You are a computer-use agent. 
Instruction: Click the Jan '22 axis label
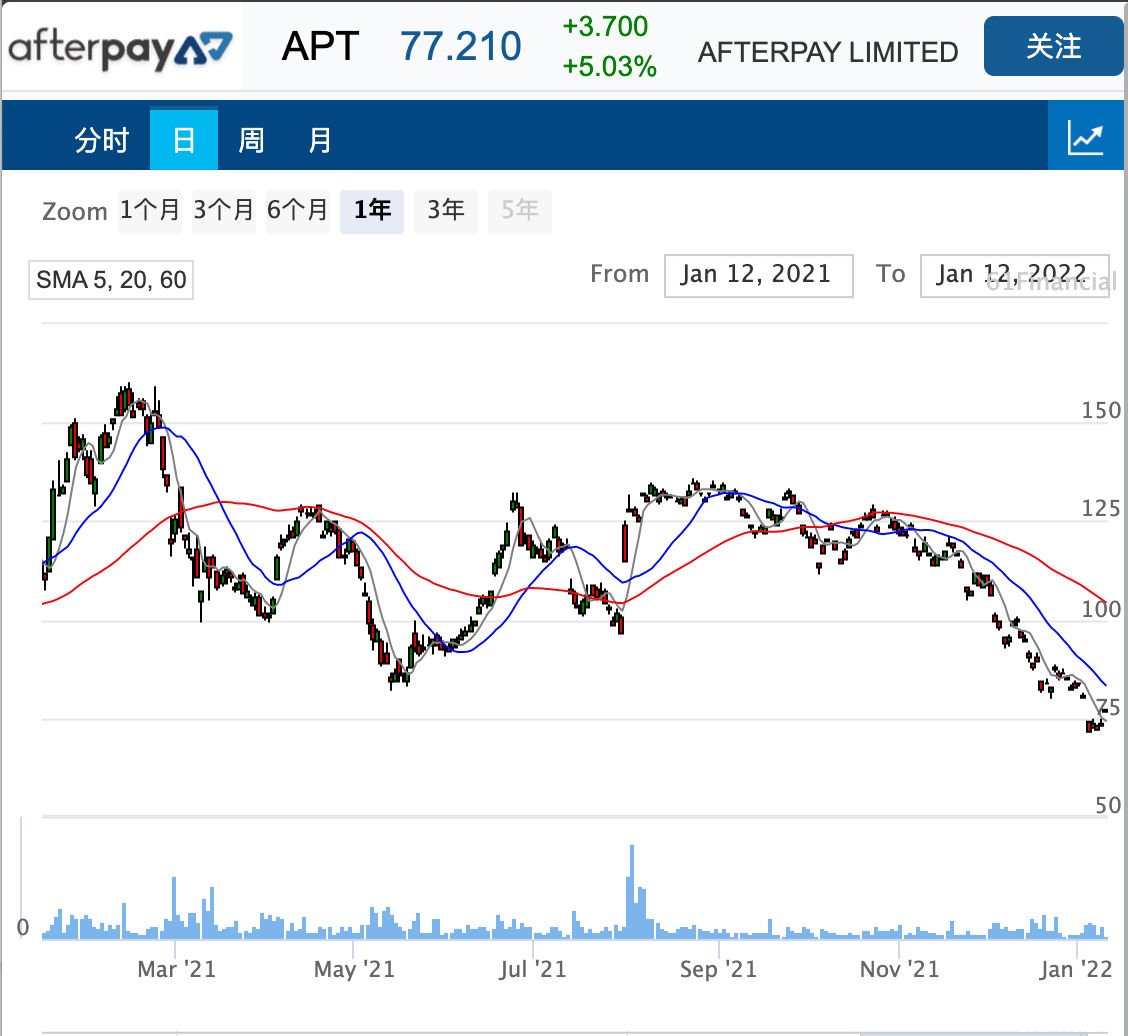(1075, 969)
